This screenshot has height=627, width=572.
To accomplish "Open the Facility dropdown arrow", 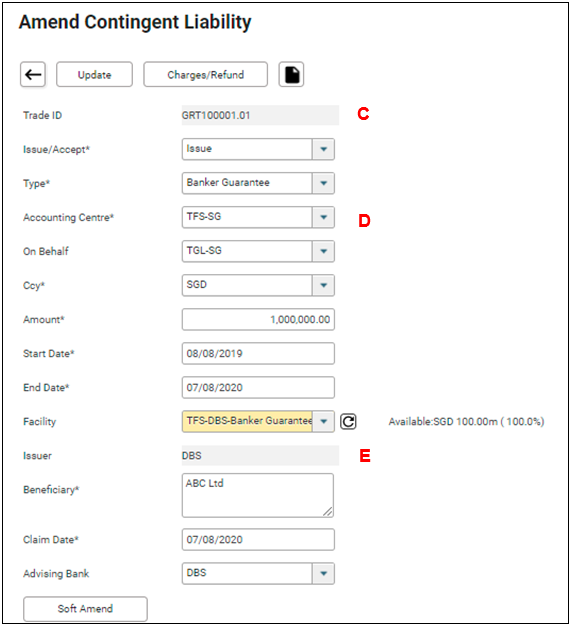I will pyautogui.click(x=323, y=421).
